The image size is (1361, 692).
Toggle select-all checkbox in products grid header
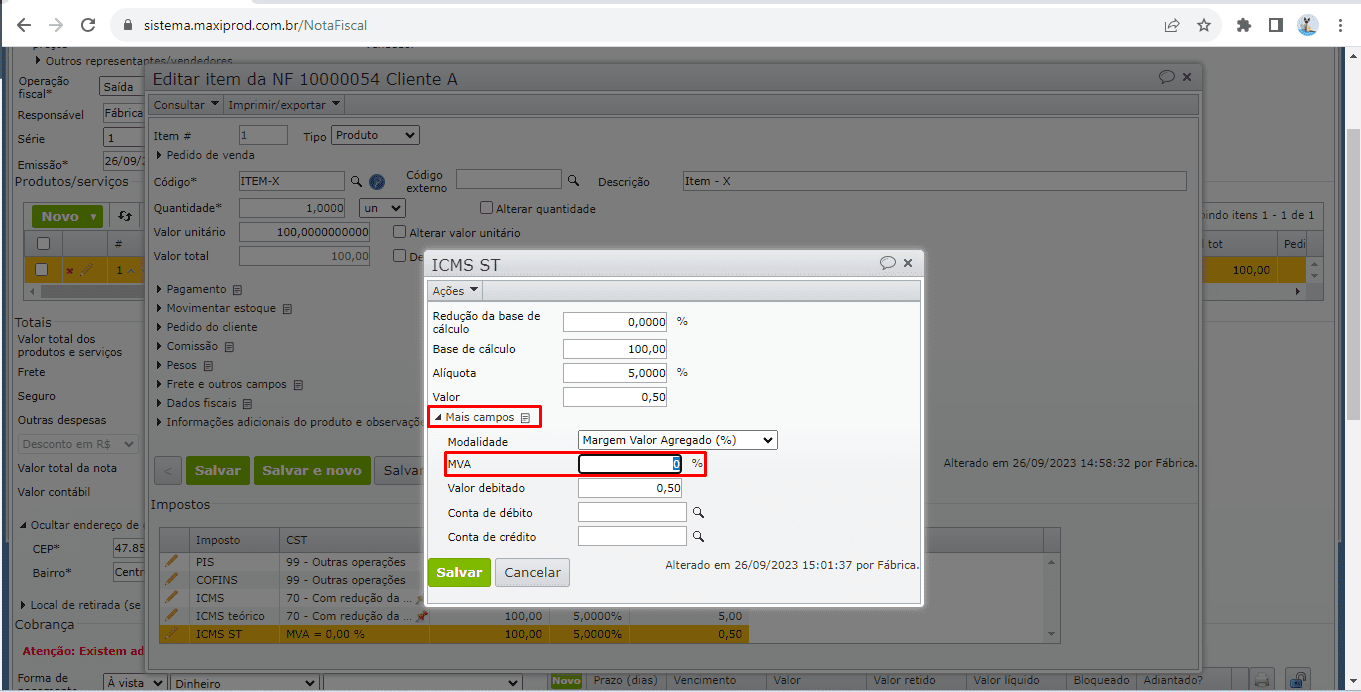43,243
